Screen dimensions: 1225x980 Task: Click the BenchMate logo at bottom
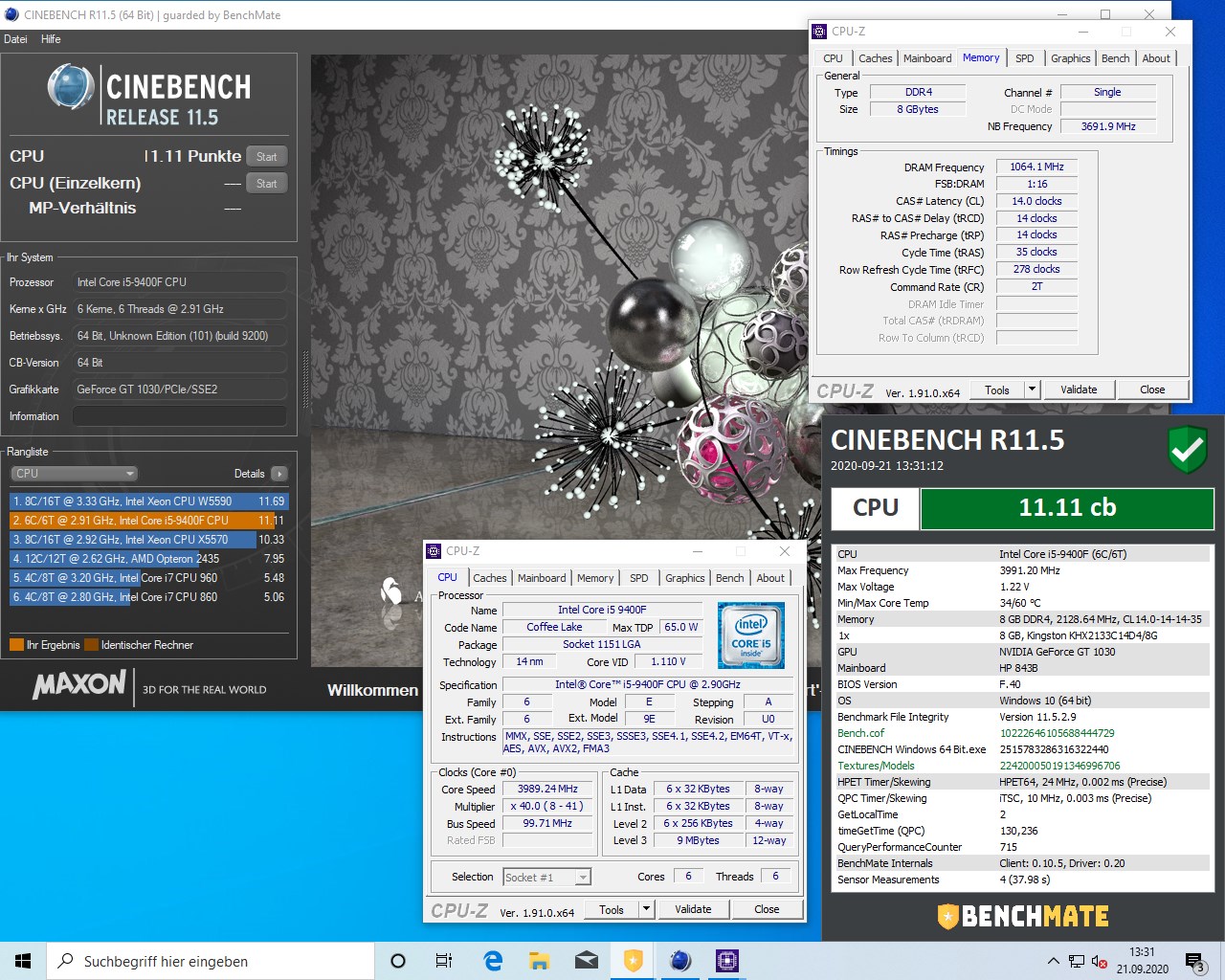point(1023,917)
